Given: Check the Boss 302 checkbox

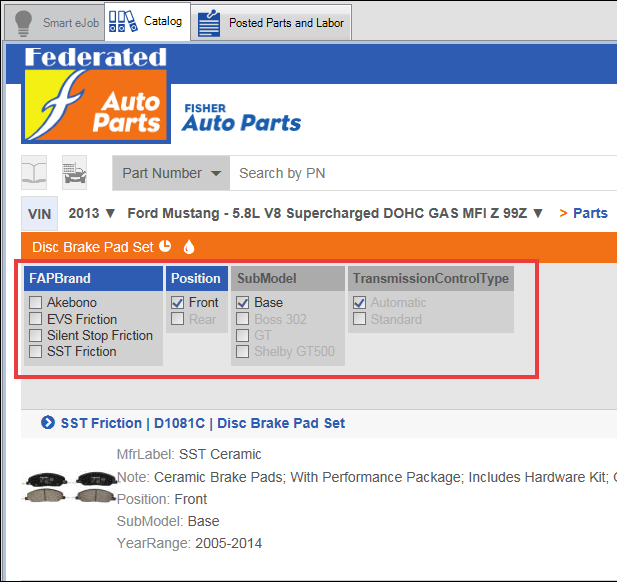Looking at the screenshot, I should click(242, 319).
